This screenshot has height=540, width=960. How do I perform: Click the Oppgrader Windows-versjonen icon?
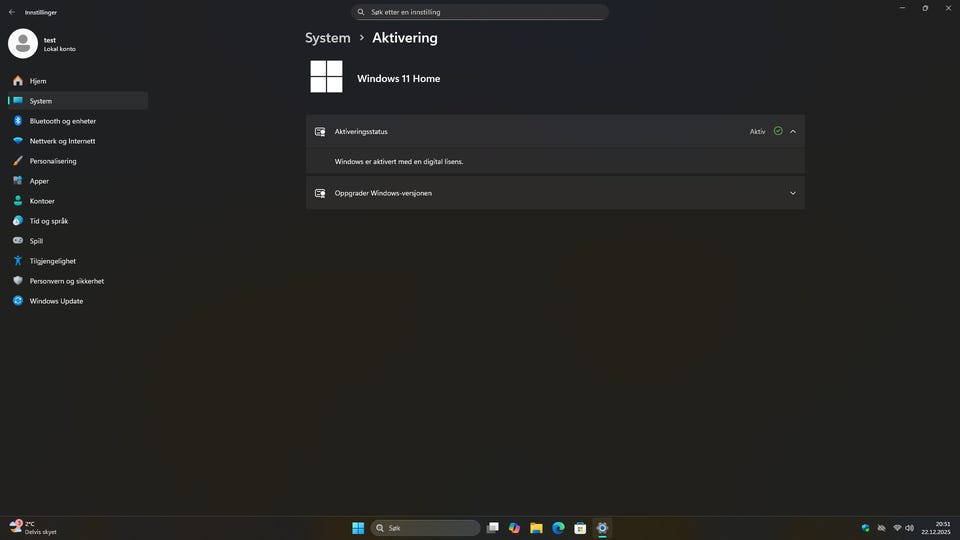click(320, 193)
